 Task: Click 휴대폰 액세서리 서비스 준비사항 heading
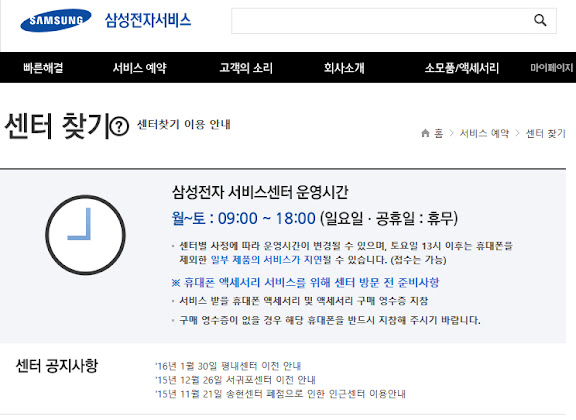click(305, 282)
